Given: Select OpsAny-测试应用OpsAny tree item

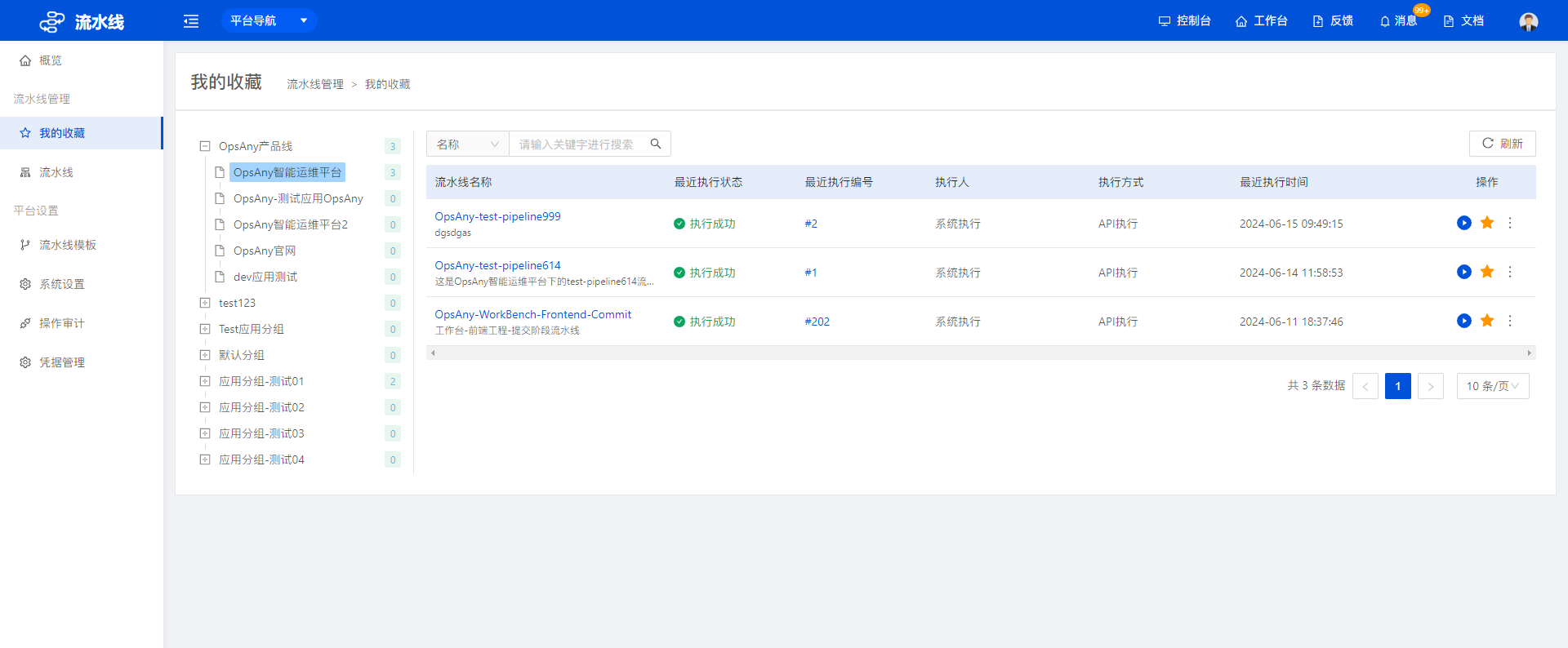Looking at the screenshot, I should (298, 198).
